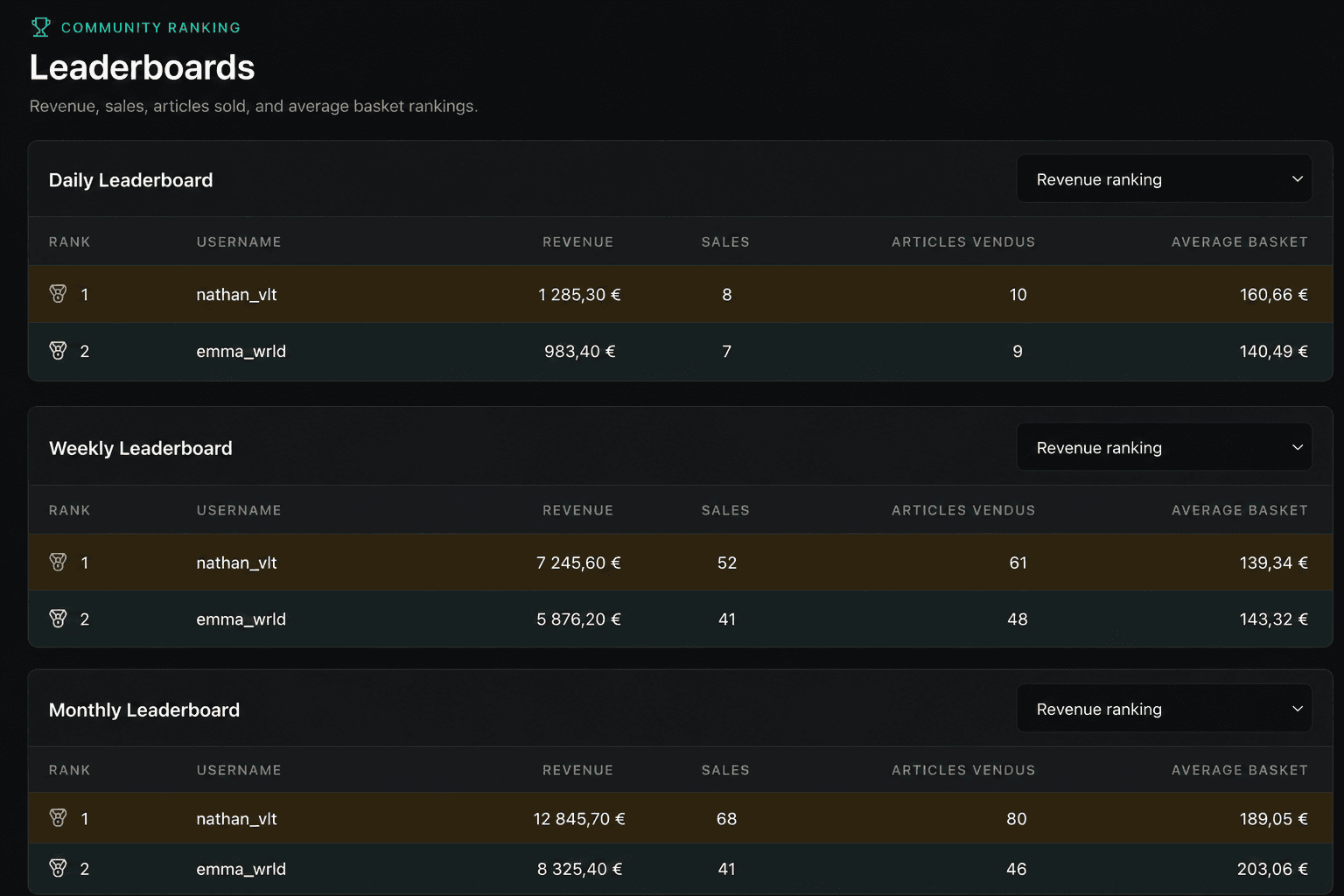Click the trophy icon beside Community Ranking
Viewport: 1344px width, 896px height.
tap(40, 27)
